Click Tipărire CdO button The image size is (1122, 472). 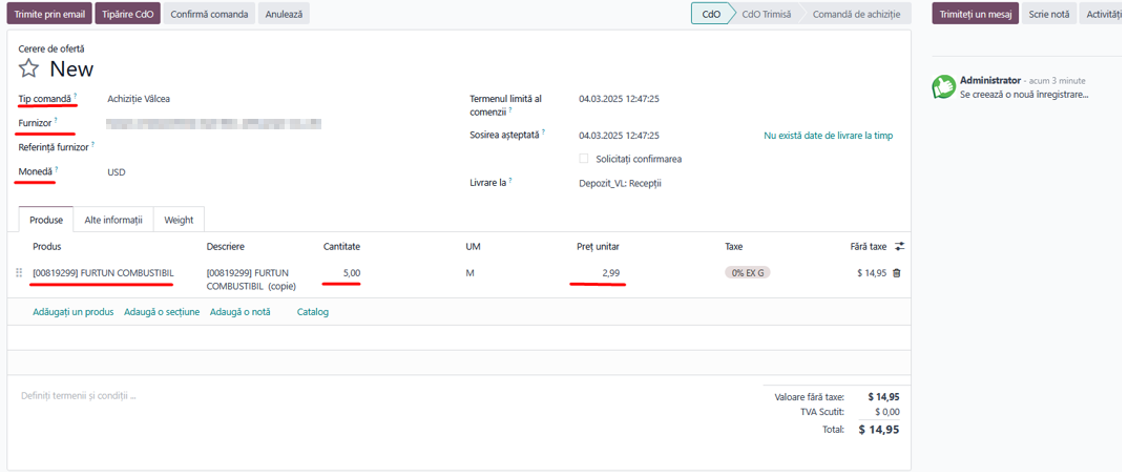tap(127, 14)
